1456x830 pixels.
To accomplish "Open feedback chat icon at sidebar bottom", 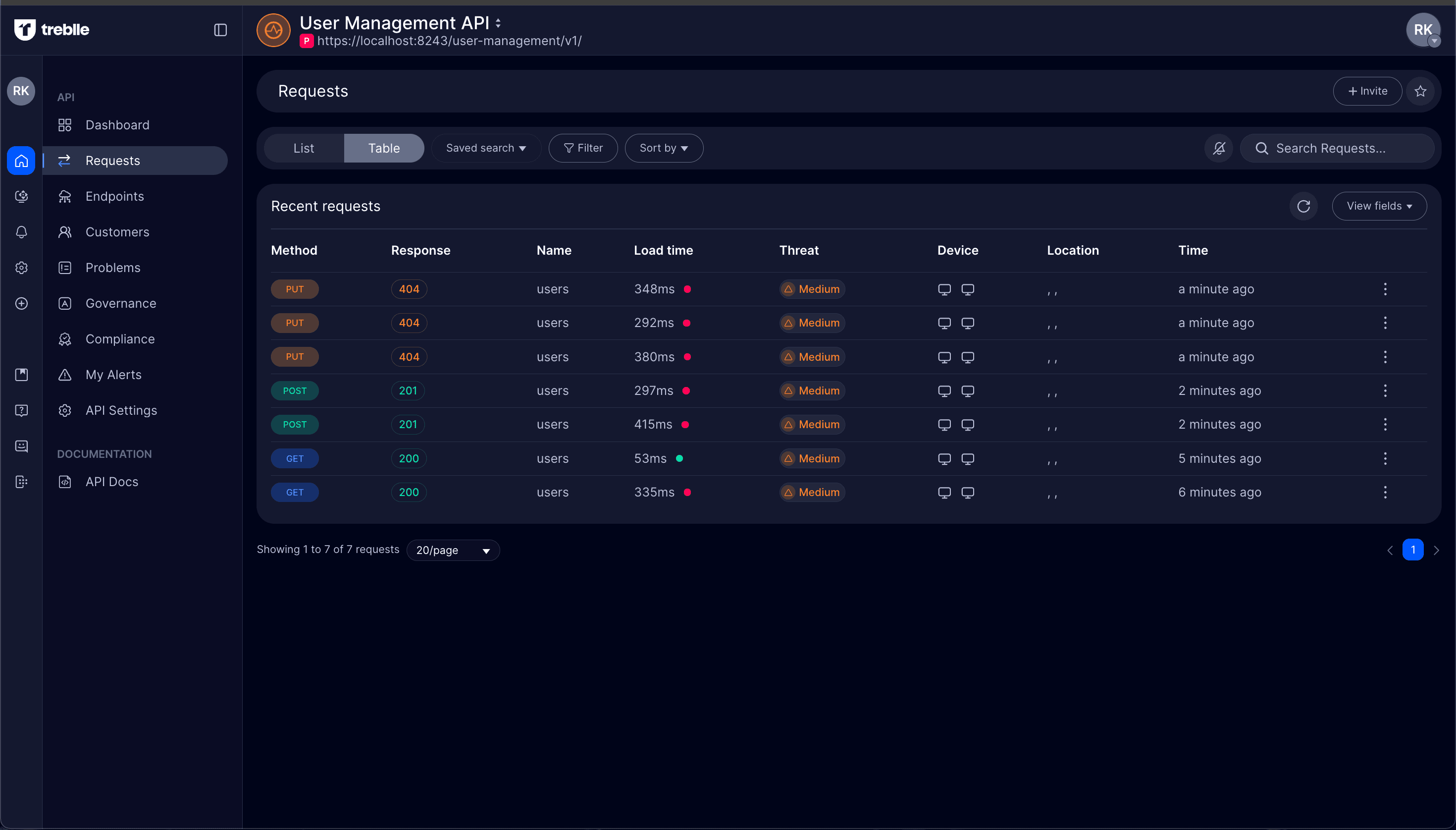I will [x=21, y=446].
